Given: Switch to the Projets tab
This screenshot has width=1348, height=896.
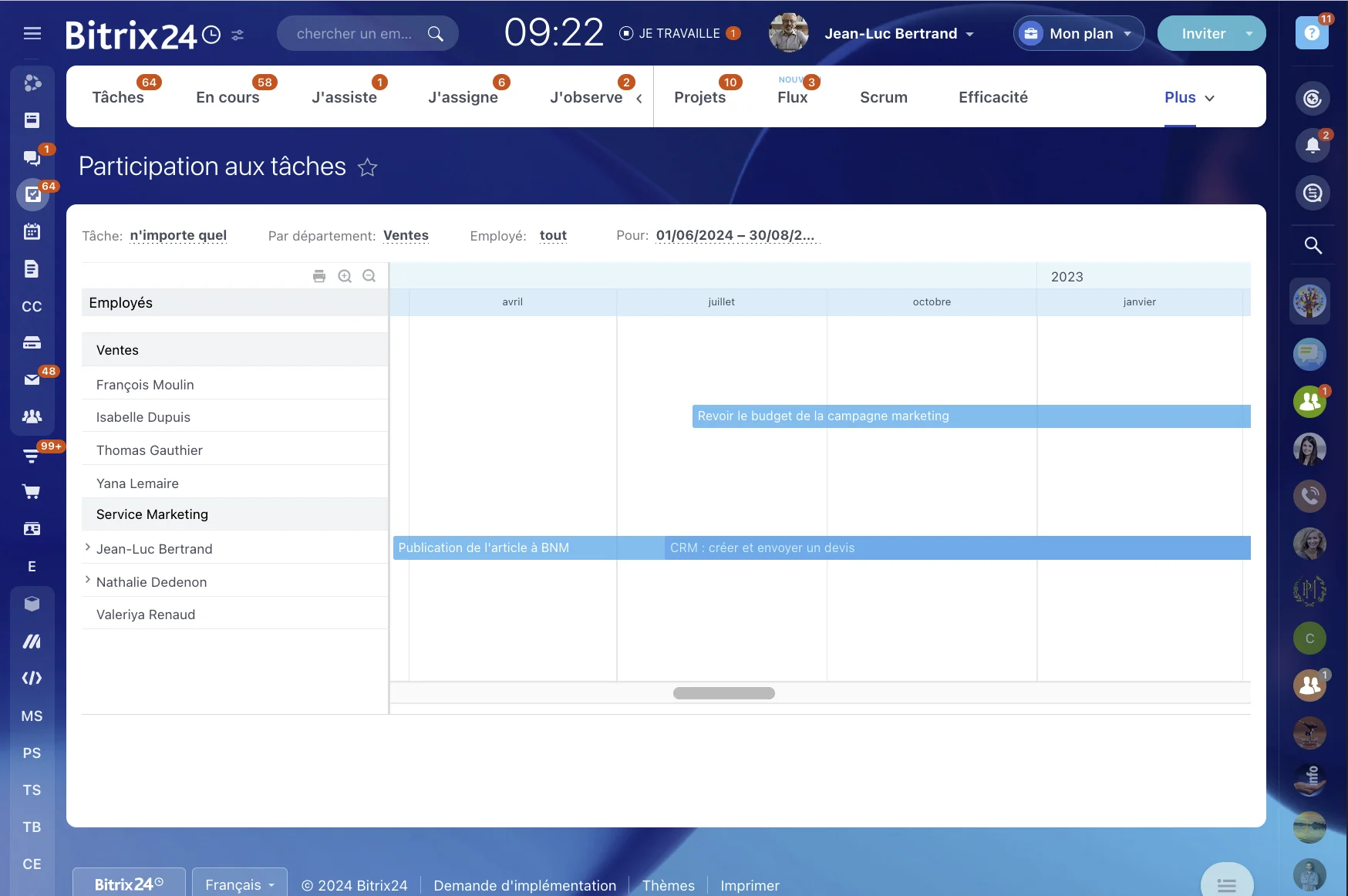Looking at the screenshot, I should pos(699,97).
